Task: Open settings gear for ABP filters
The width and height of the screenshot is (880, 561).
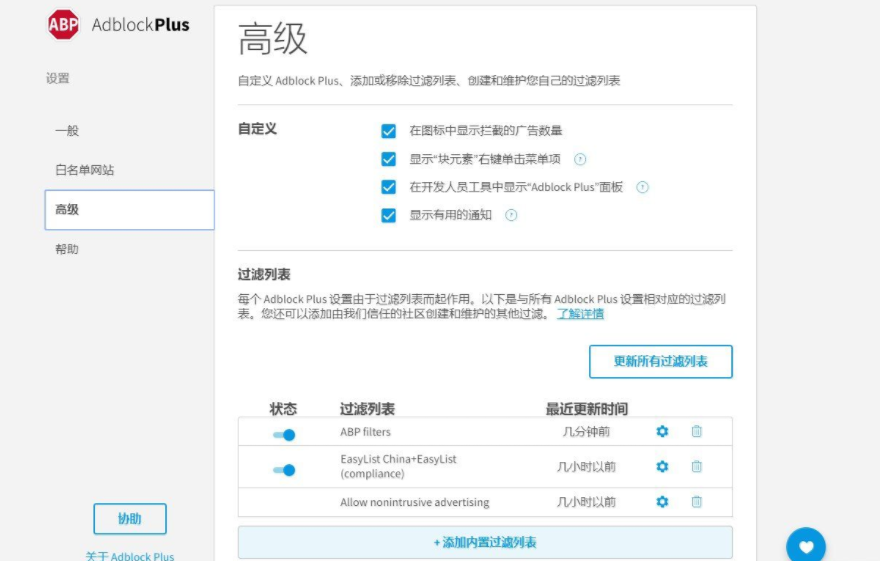Action: pos(662,431)
